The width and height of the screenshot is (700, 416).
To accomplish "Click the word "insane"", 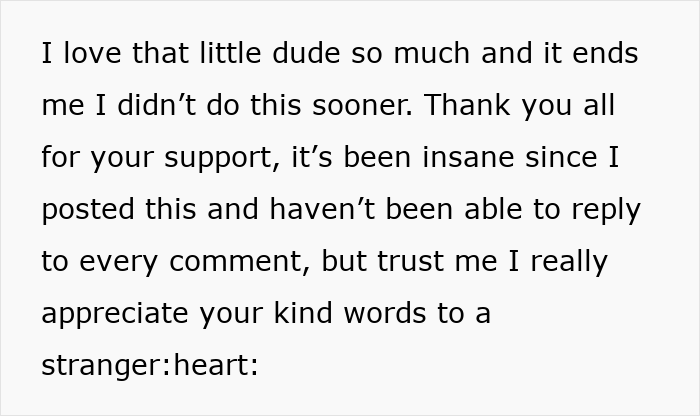I will [x=468, y=157].
